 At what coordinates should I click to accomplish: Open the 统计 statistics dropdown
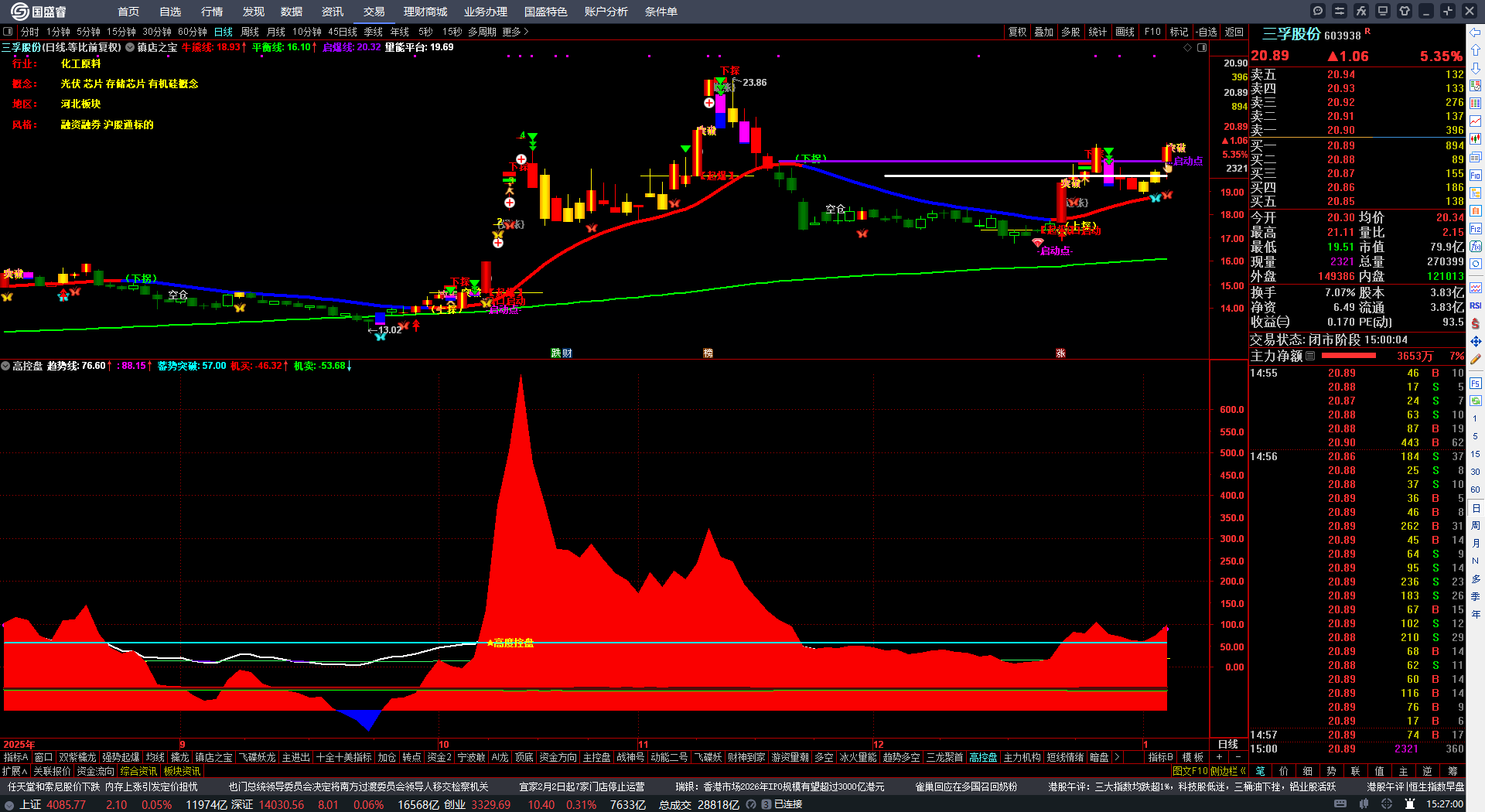[x=1098, y=32]
